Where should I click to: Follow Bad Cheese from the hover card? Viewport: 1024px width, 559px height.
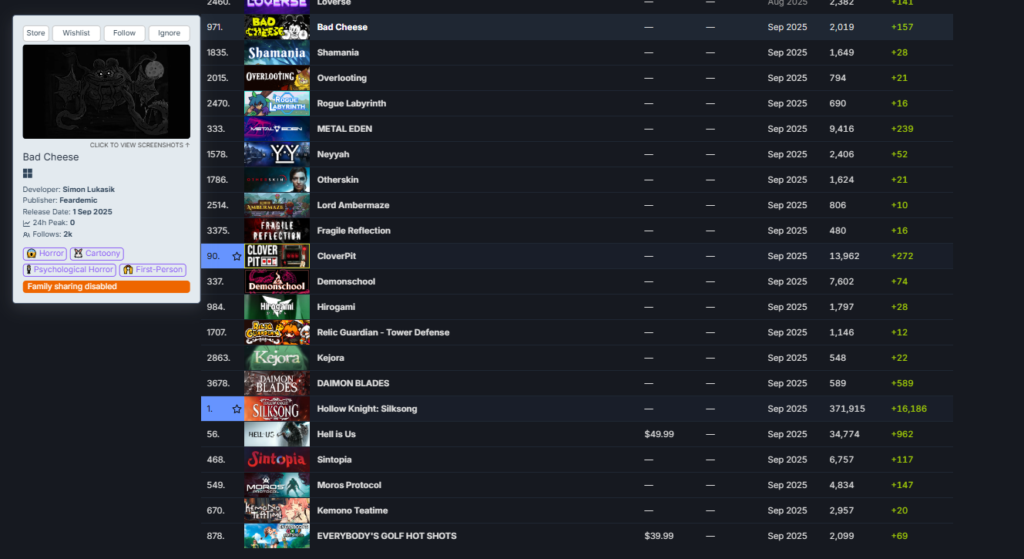(124, 33)
